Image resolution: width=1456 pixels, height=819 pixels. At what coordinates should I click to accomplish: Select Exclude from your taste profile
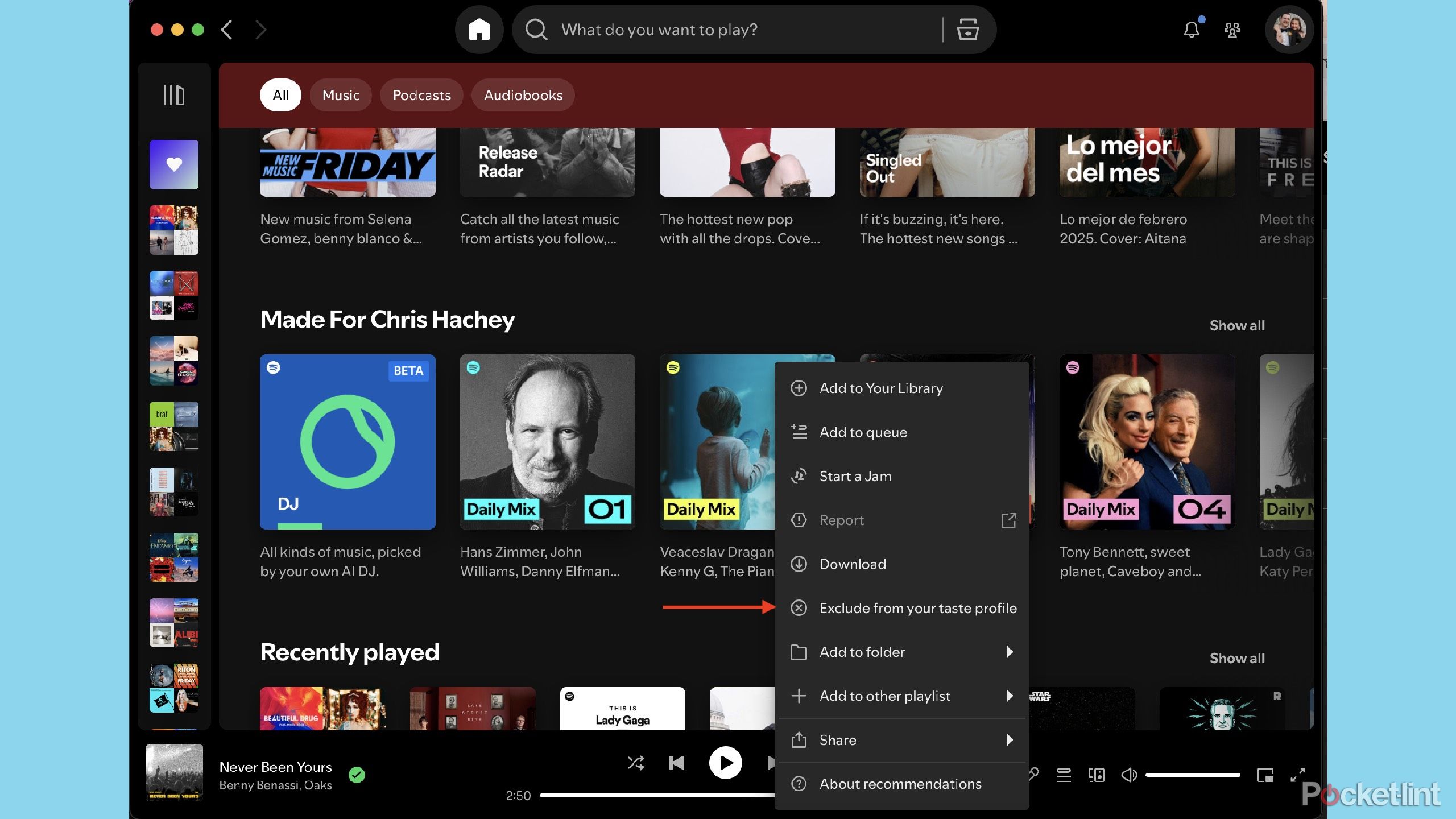(x=901, y=608)
